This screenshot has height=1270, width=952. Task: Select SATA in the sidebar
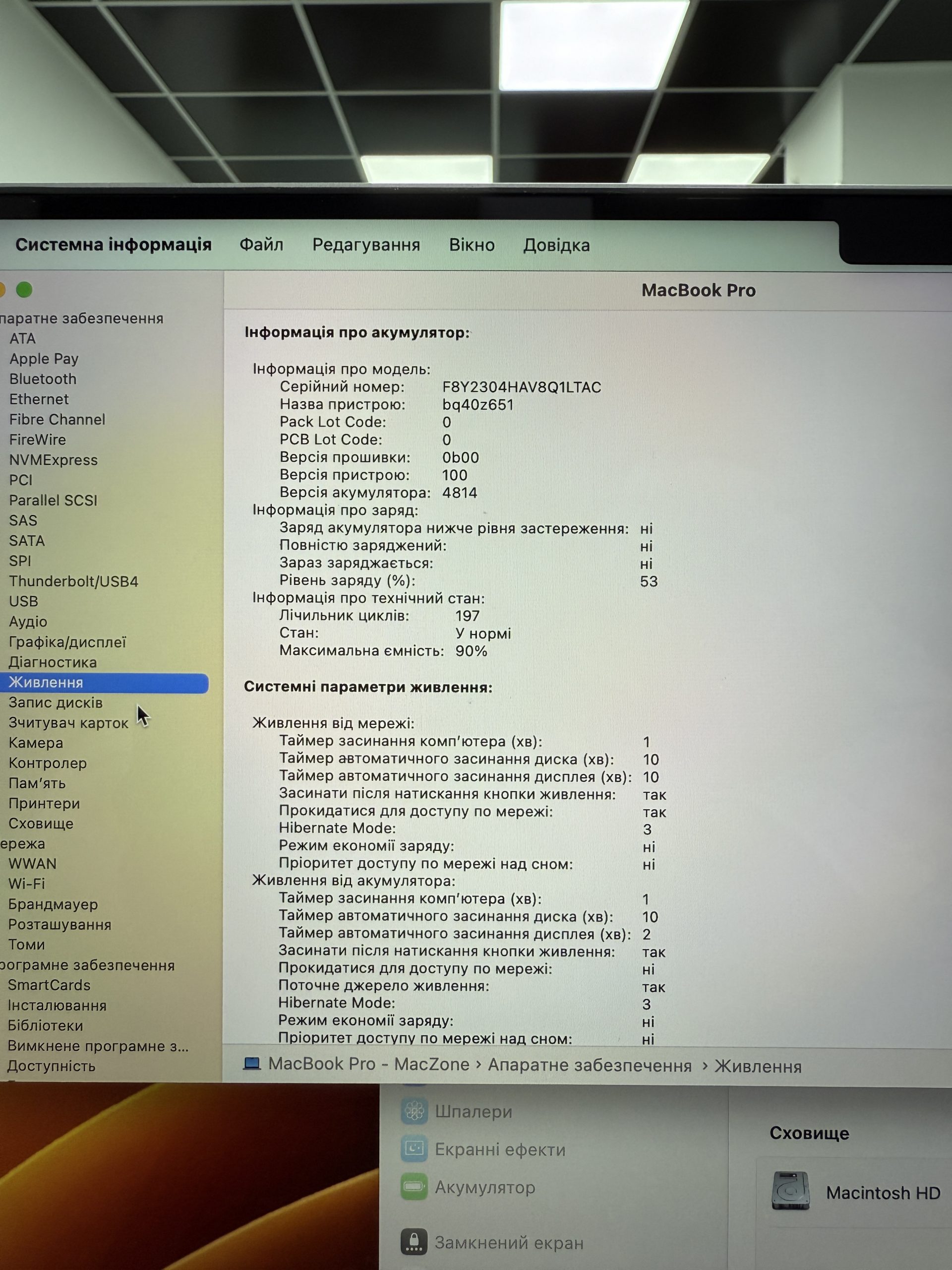click(26, 540)
